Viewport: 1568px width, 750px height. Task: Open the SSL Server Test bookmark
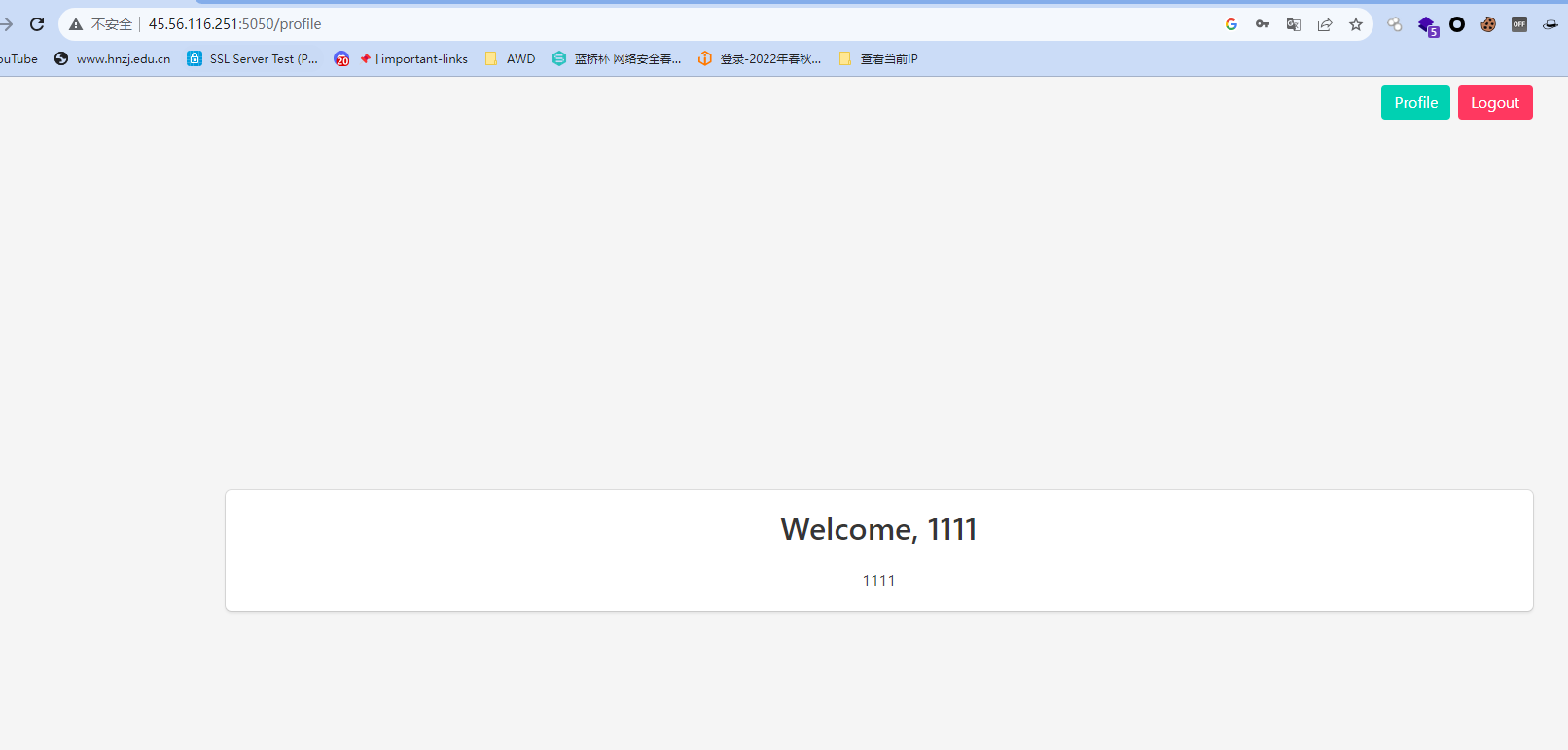tap(253, 59)
